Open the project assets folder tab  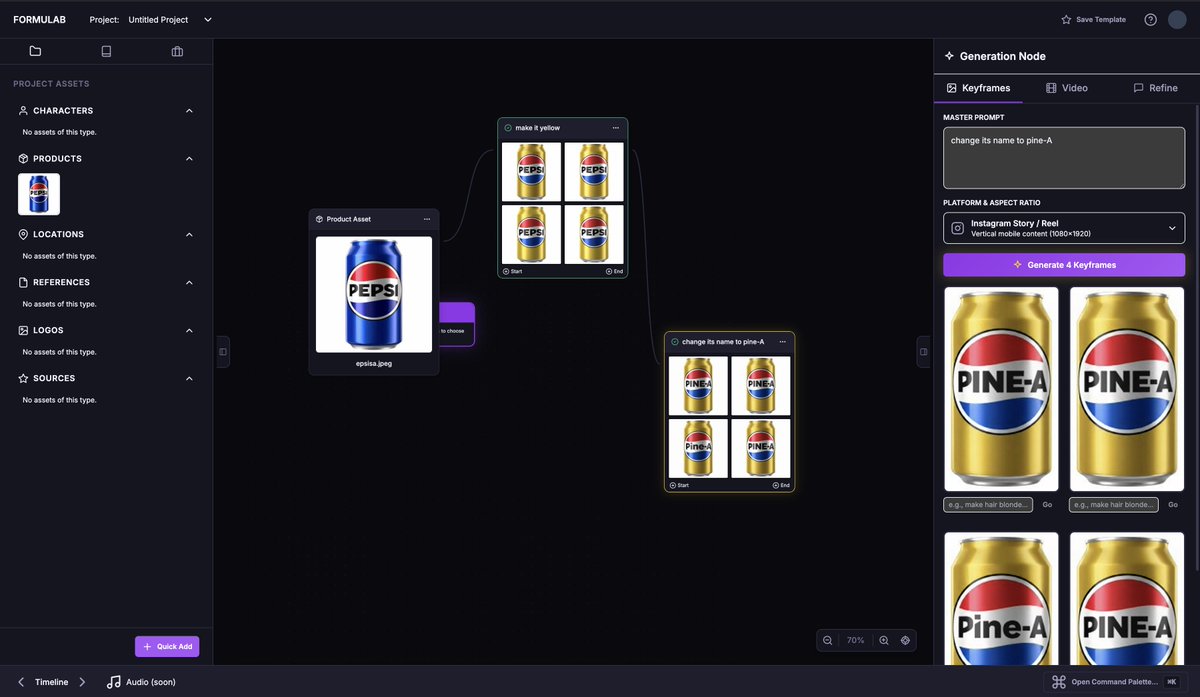(35, 51)
